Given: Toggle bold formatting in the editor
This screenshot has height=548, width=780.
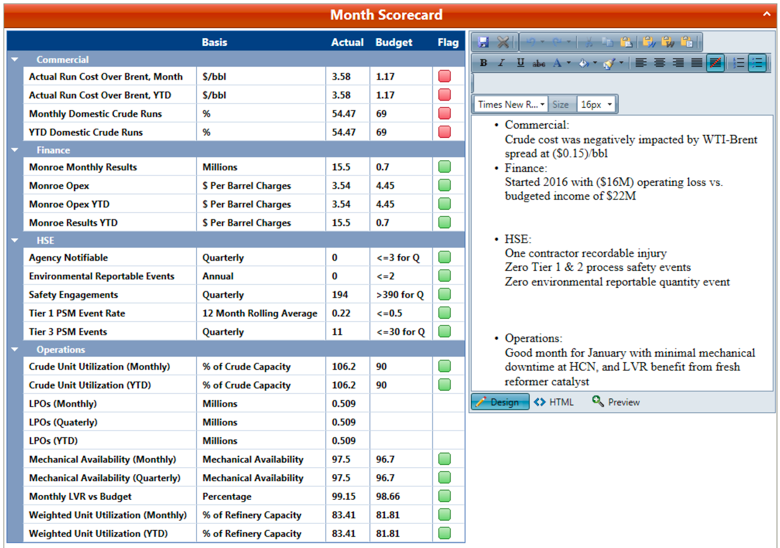Looking at the screenshot, I should pyautogui.click(x=484, y=63).
